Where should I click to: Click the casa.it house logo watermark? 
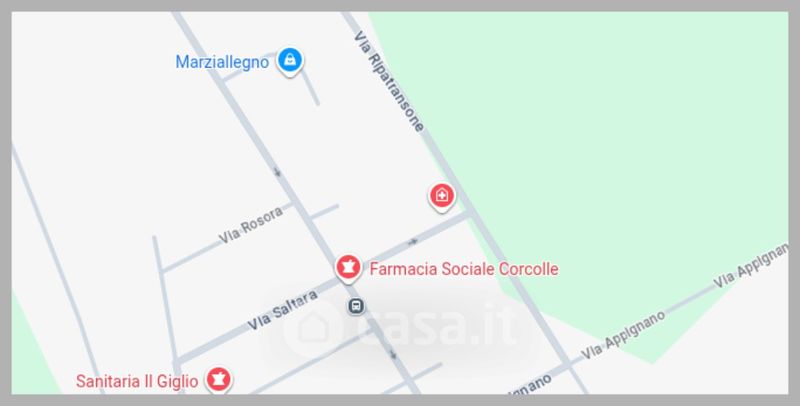[312, 327]
